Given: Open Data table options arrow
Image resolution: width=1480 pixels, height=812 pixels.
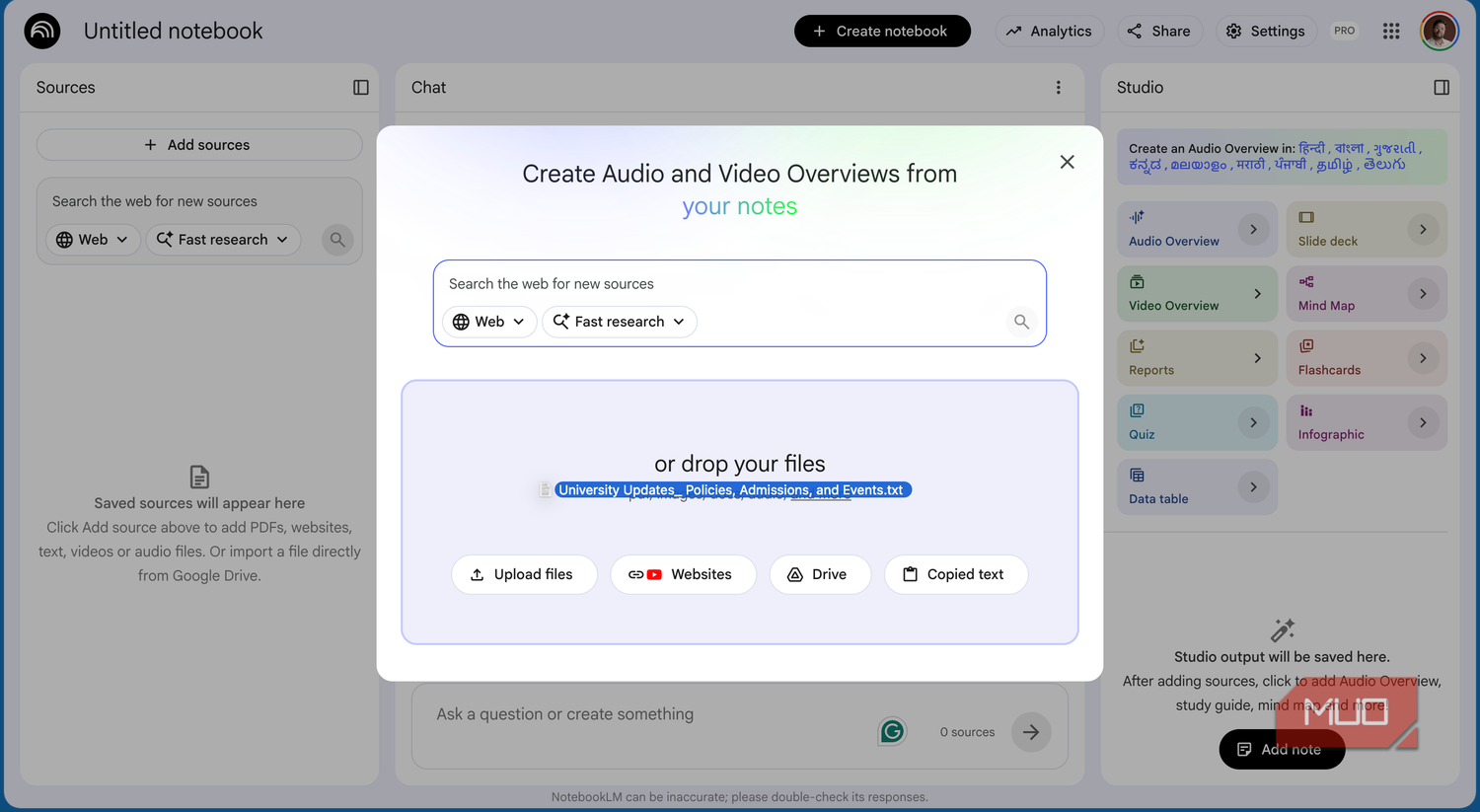Looking at the screenshot, I should (x=1253, y=487).
